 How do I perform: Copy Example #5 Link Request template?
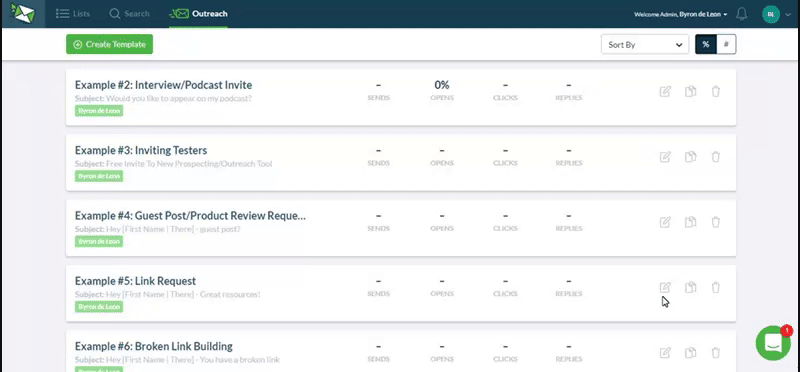pyautogui.click(x=690, y=288)
